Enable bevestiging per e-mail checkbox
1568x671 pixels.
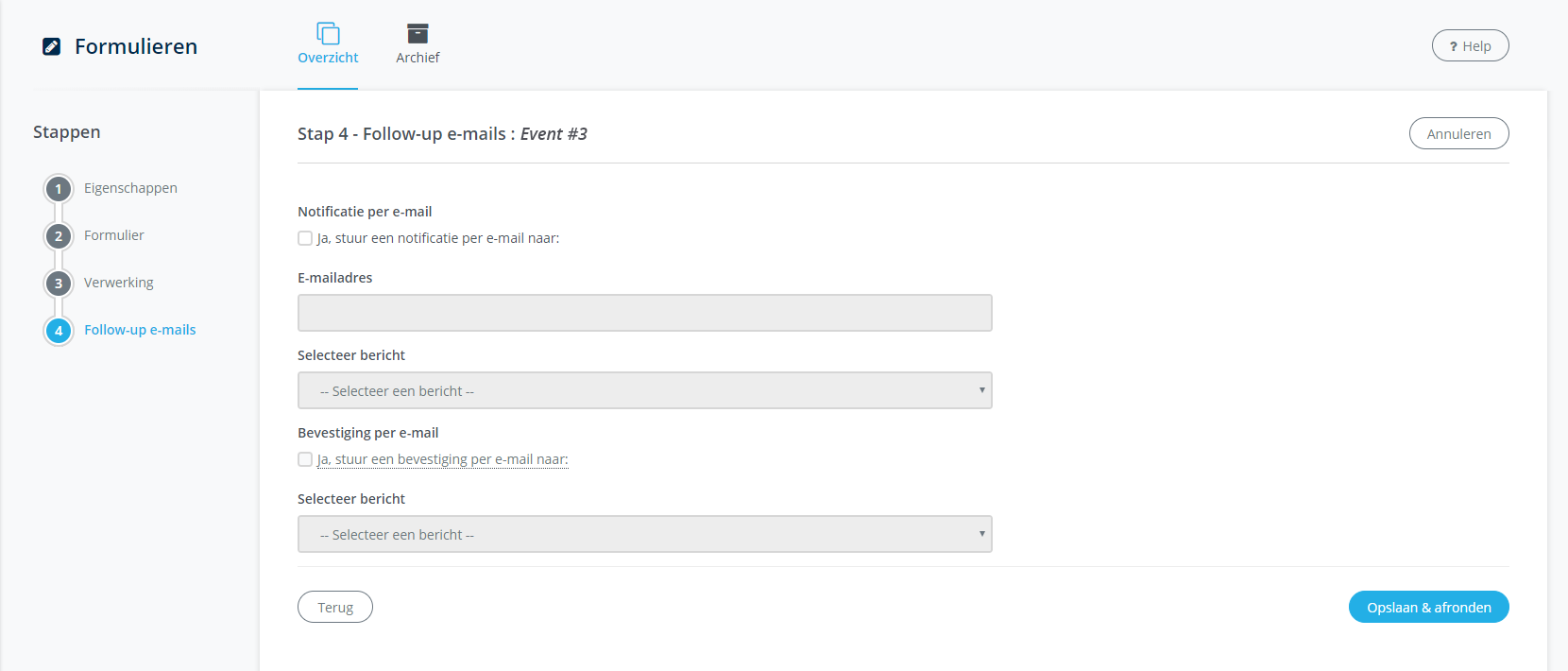coord(305,459)
